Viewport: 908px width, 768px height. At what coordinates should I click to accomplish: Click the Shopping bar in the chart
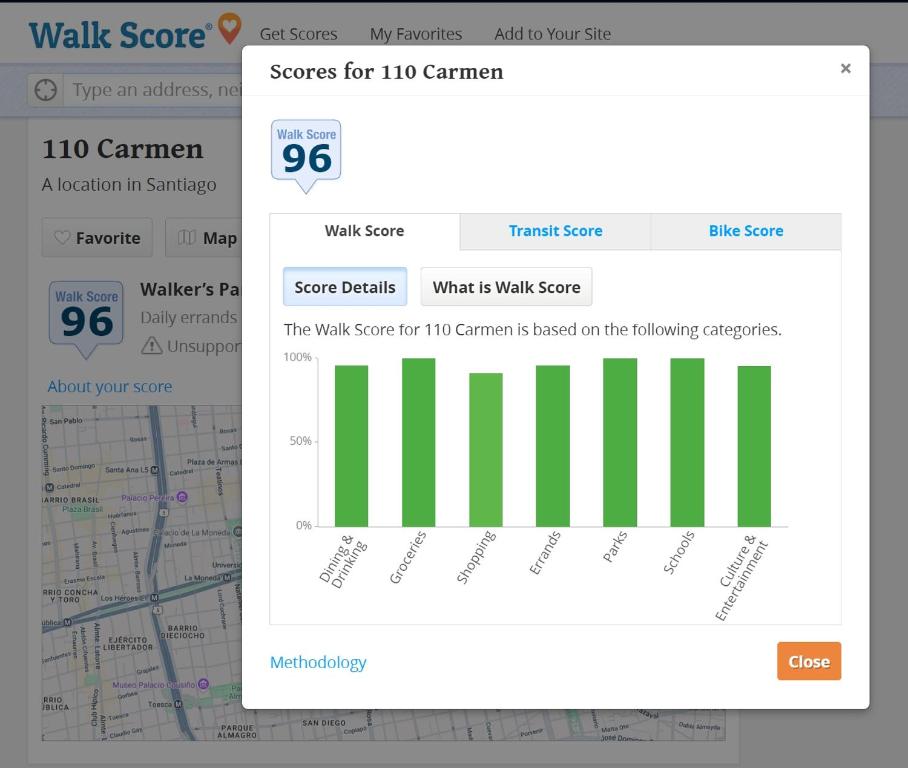pyautogui.click(x=486, y=450)
